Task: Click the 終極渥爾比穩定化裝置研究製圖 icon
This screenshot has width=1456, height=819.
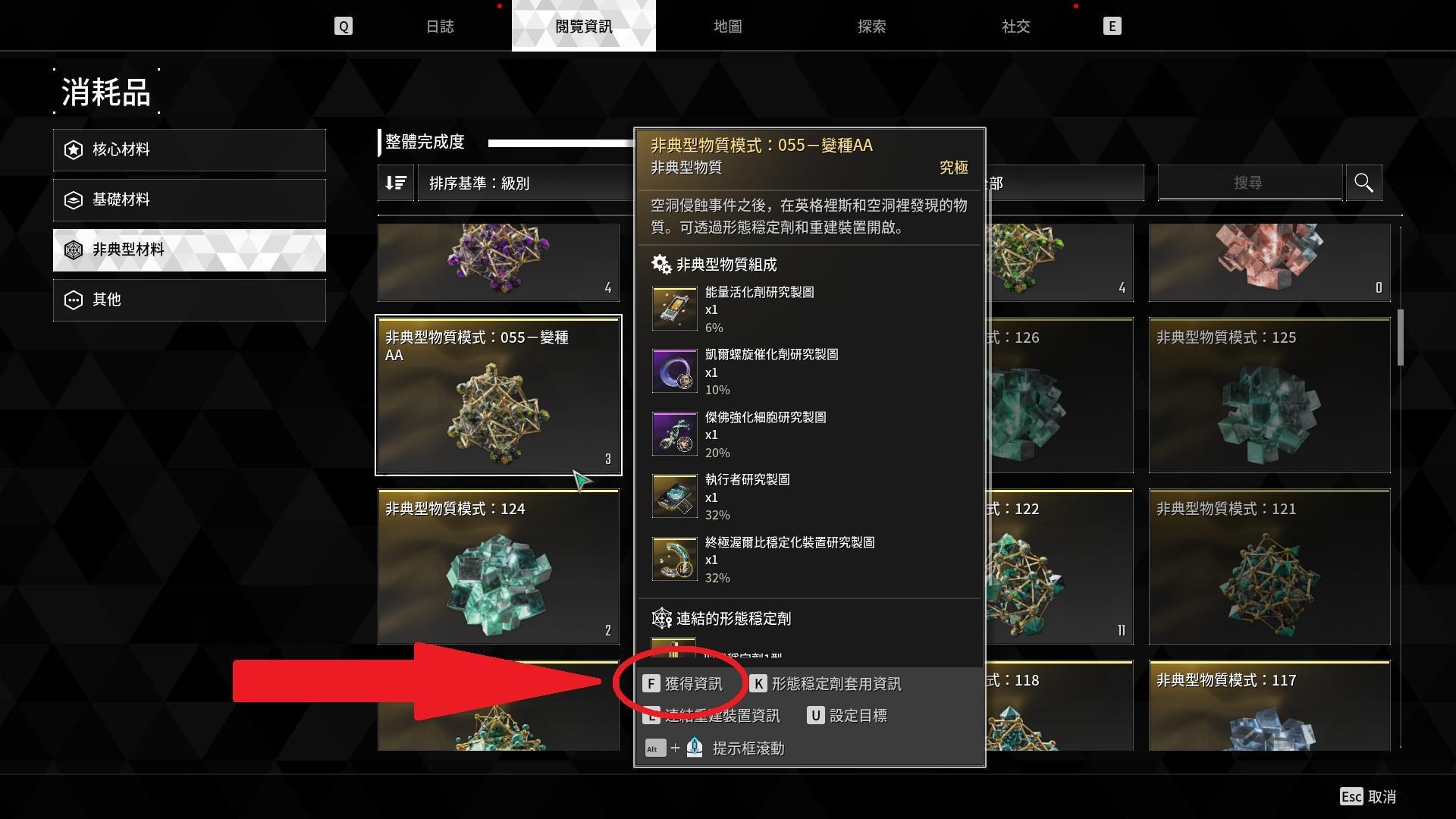Action: coord(674,559)
